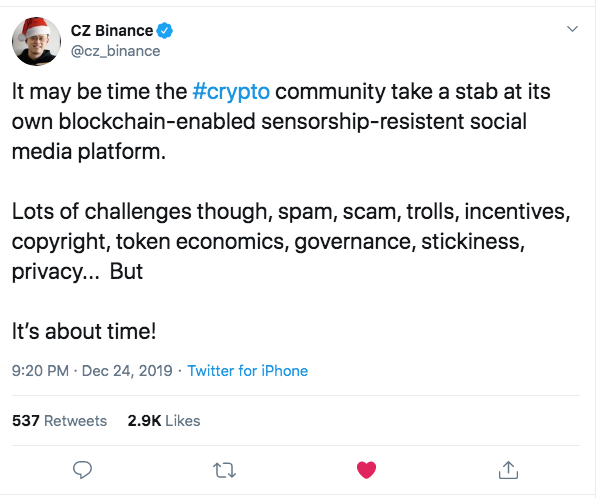Viewport: 605px width, 498px height.
Task: View the 2.9K Likes list
Action: tap(164, 420)
